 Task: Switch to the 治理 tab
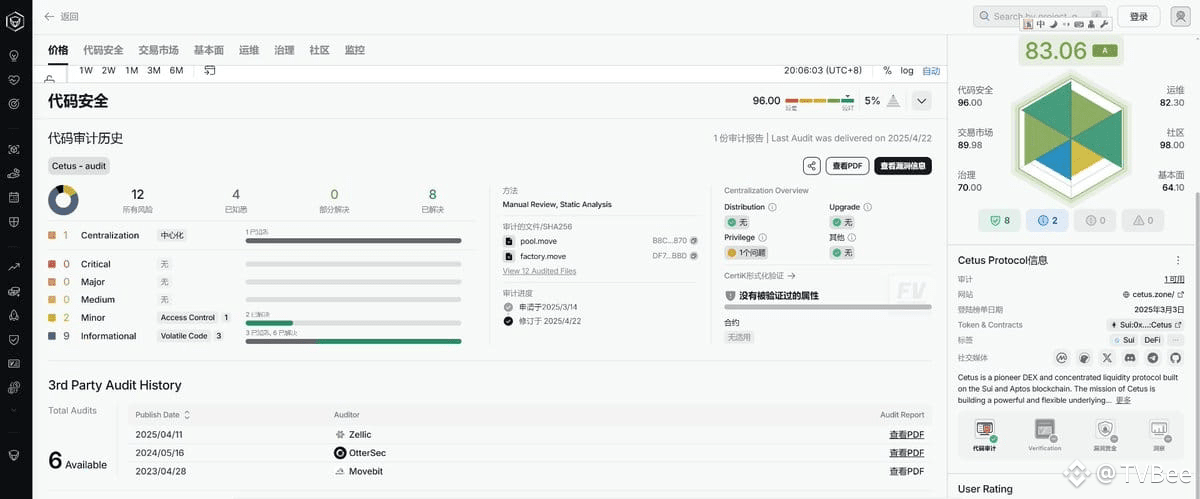(284, 50)
